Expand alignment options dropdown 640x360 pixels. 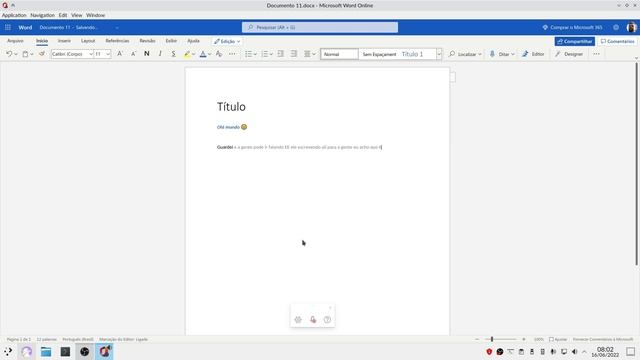tap(314, 54)
